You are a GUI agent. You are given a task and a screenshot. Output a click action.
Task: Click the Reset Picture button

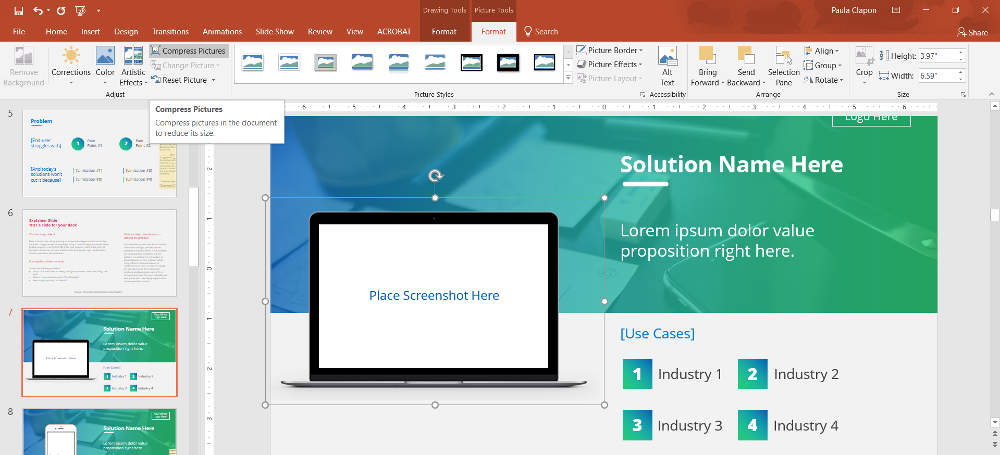[x=184, y=80]
